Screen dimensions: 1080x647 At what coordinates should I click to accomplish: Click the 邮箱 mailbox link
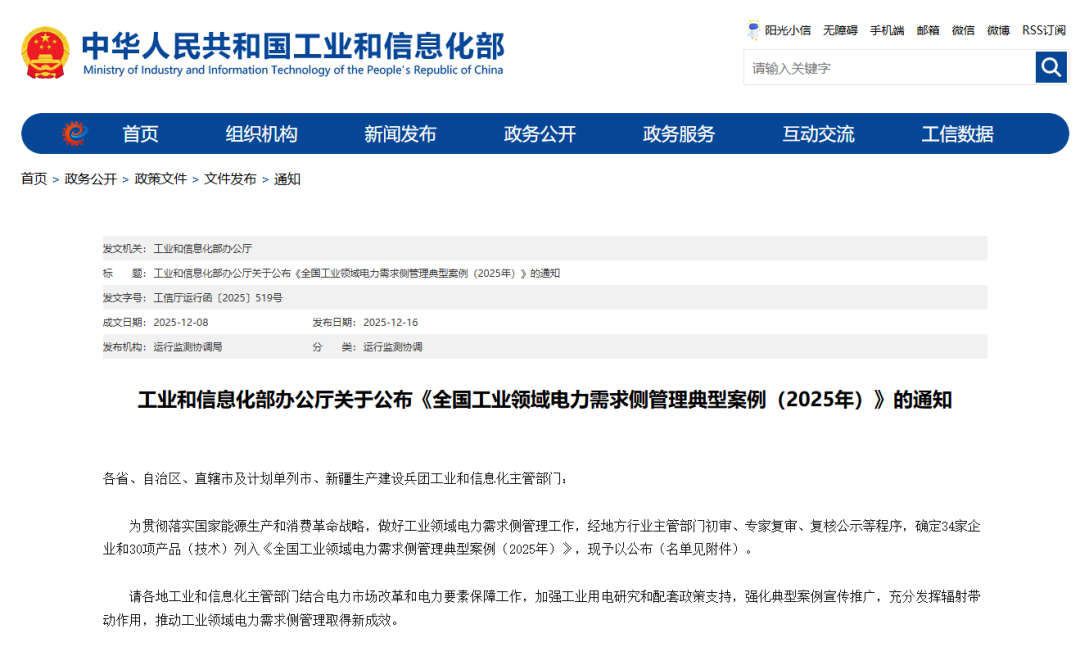[x=928, y=31]
